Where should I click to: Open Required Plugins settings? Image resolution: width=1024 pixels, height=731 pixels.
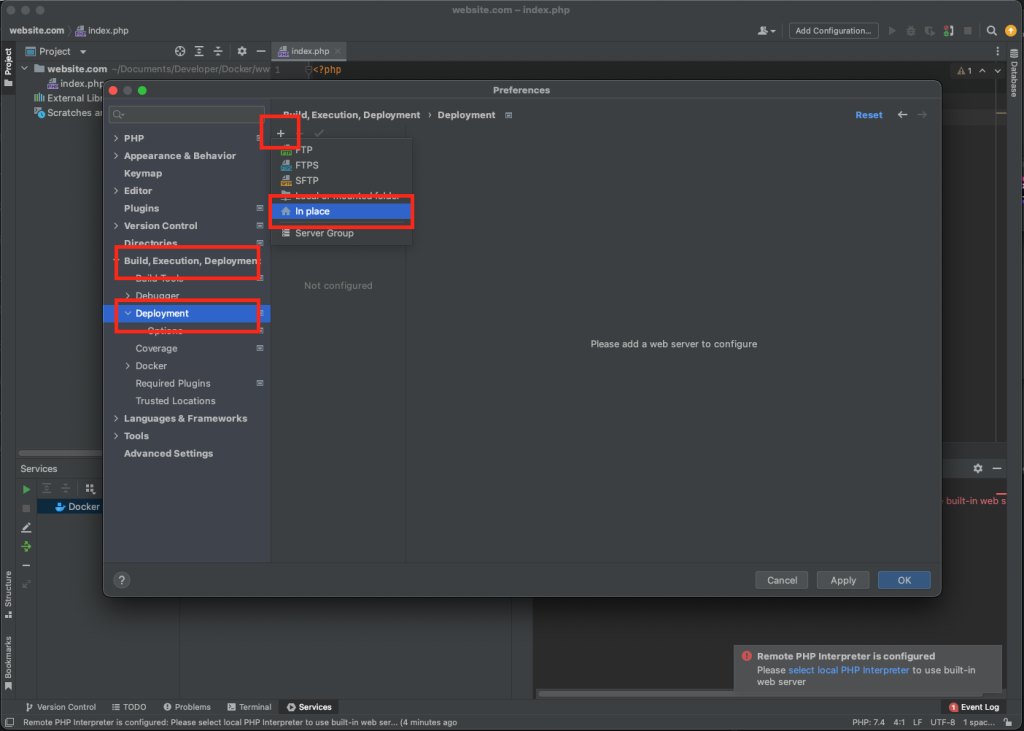tap(173, 383)
